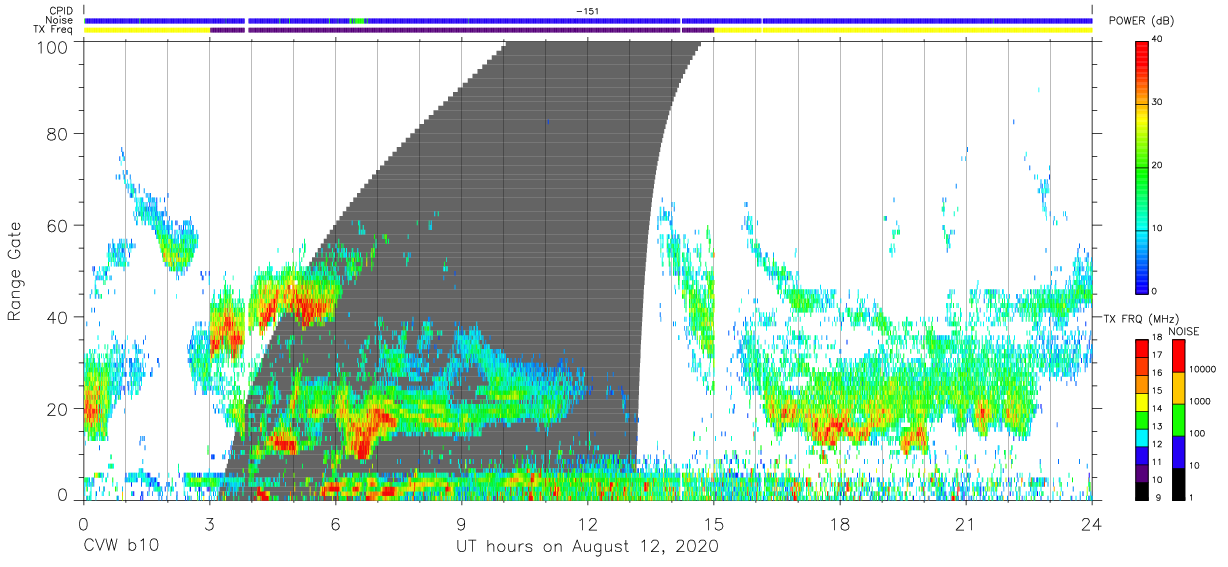Image resolution: width=1228 pixels, height=567 pixels.
Task: Click the 21 tick on the UT hours axis
Action: 966,524
